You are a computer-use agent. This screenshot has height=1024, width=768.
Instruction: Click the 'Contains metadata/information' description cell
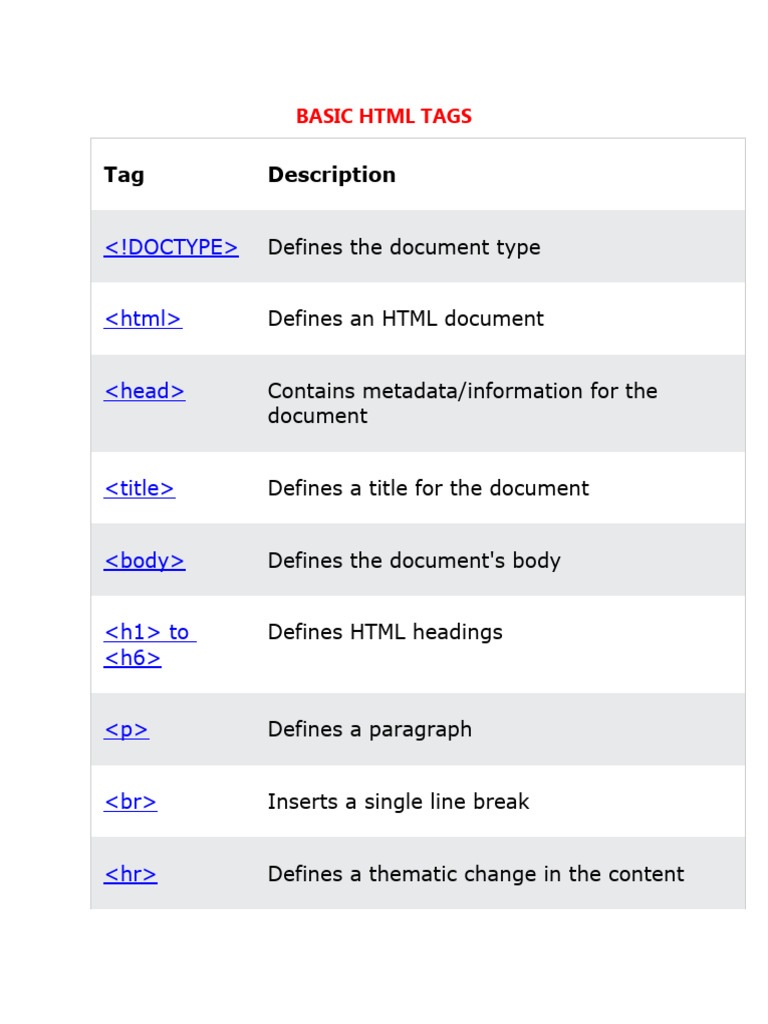point(462,403)
